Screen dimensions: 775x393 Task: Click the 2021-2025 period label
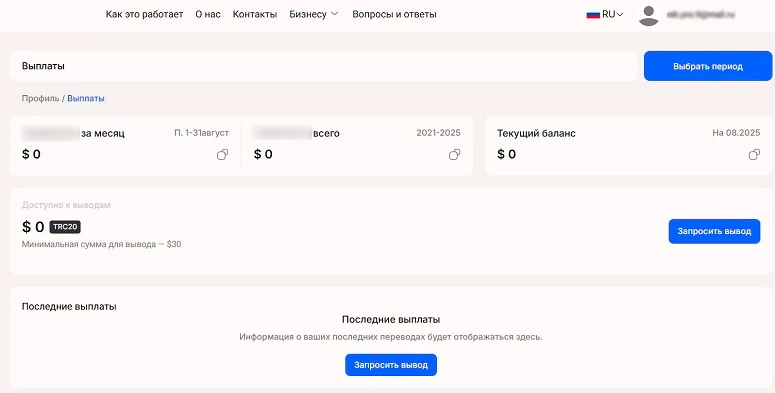coord(438,133)
